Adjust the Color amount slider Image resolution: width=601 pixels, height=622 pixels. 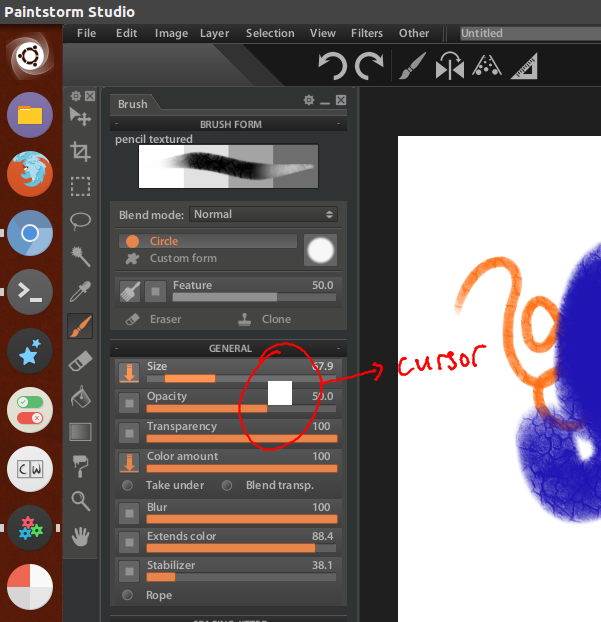click(242, 468)
